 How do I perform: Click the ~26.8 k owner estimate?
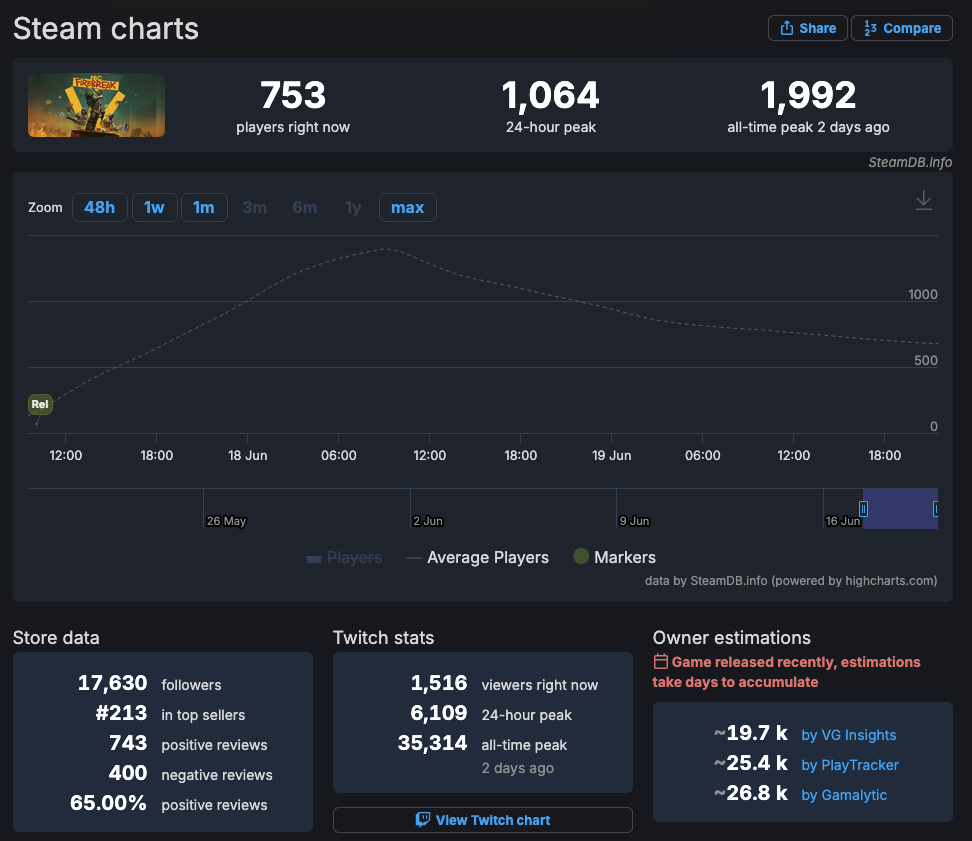click(751, 793)
